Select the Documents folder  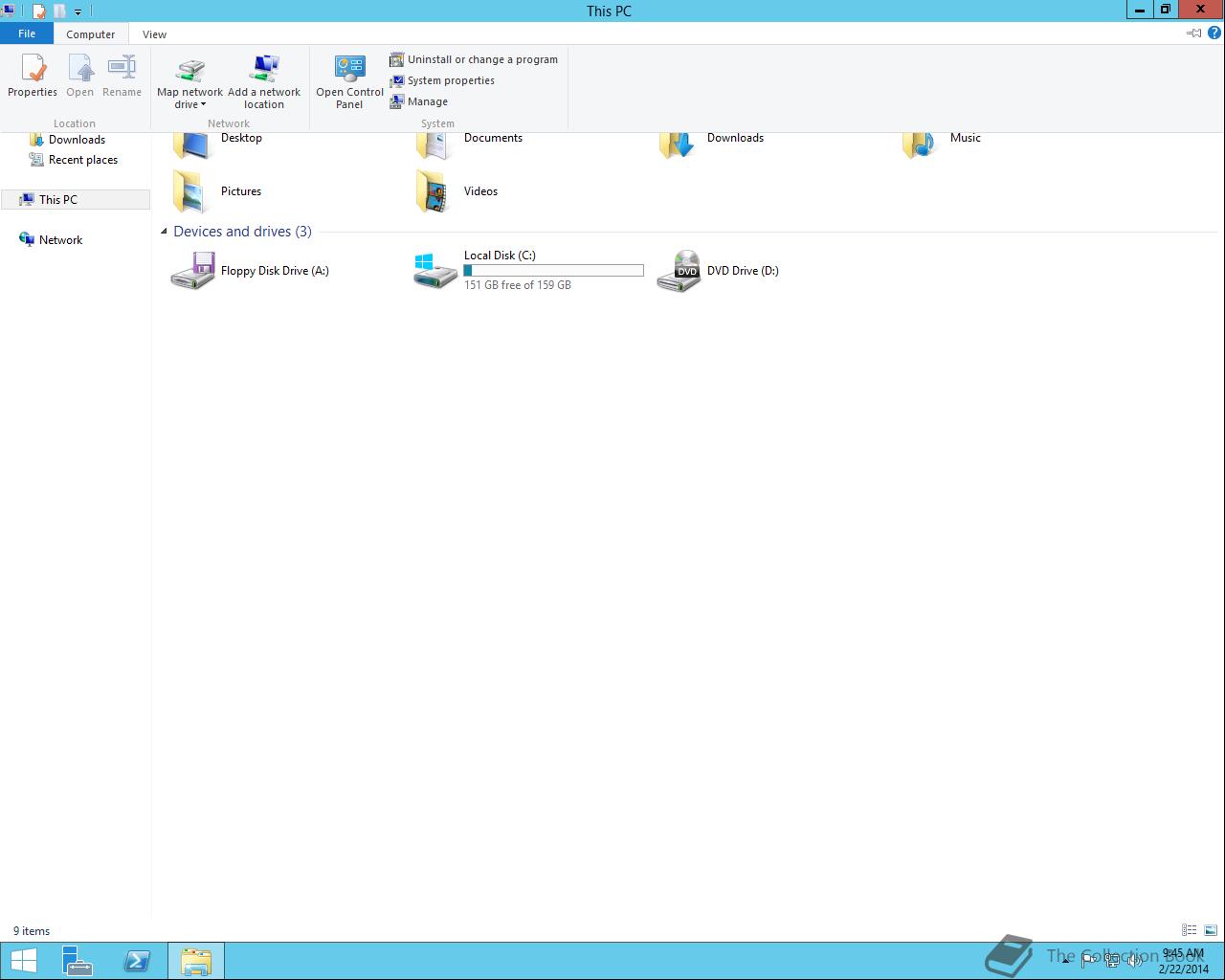point(470,144)
